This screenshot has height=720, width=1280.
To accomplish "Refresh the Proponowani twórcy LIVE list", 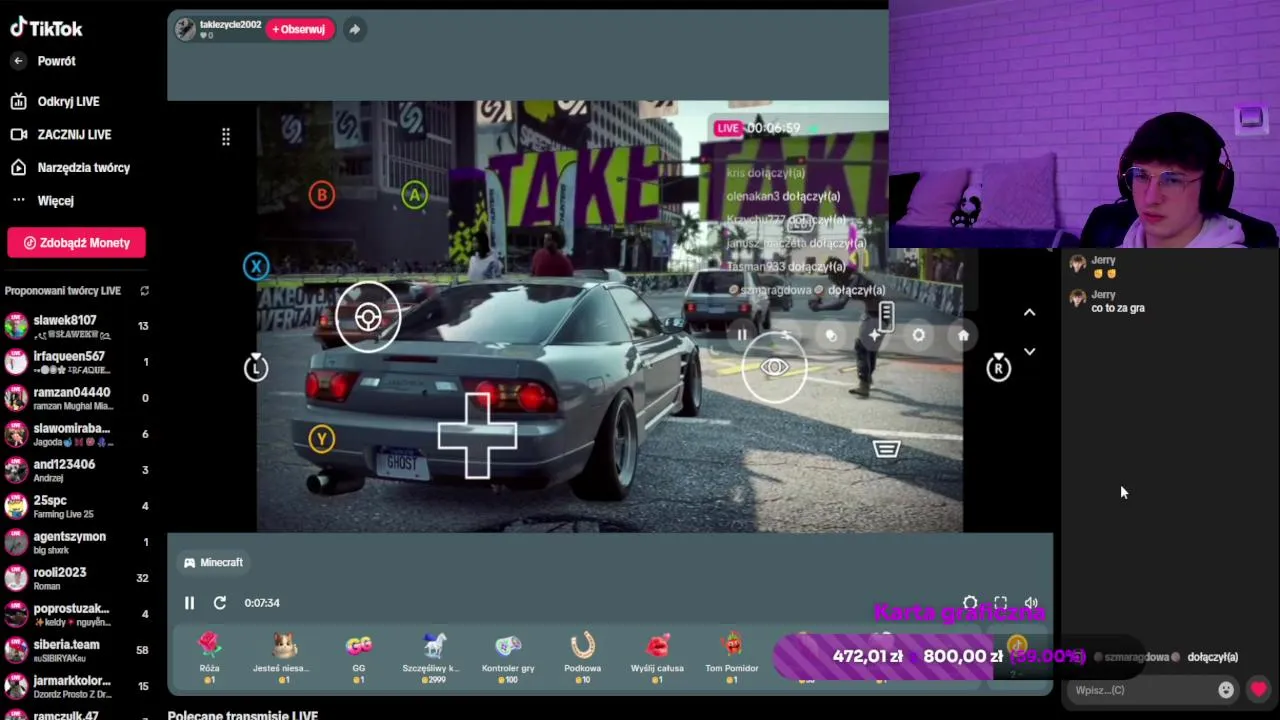I will [144, 291].
